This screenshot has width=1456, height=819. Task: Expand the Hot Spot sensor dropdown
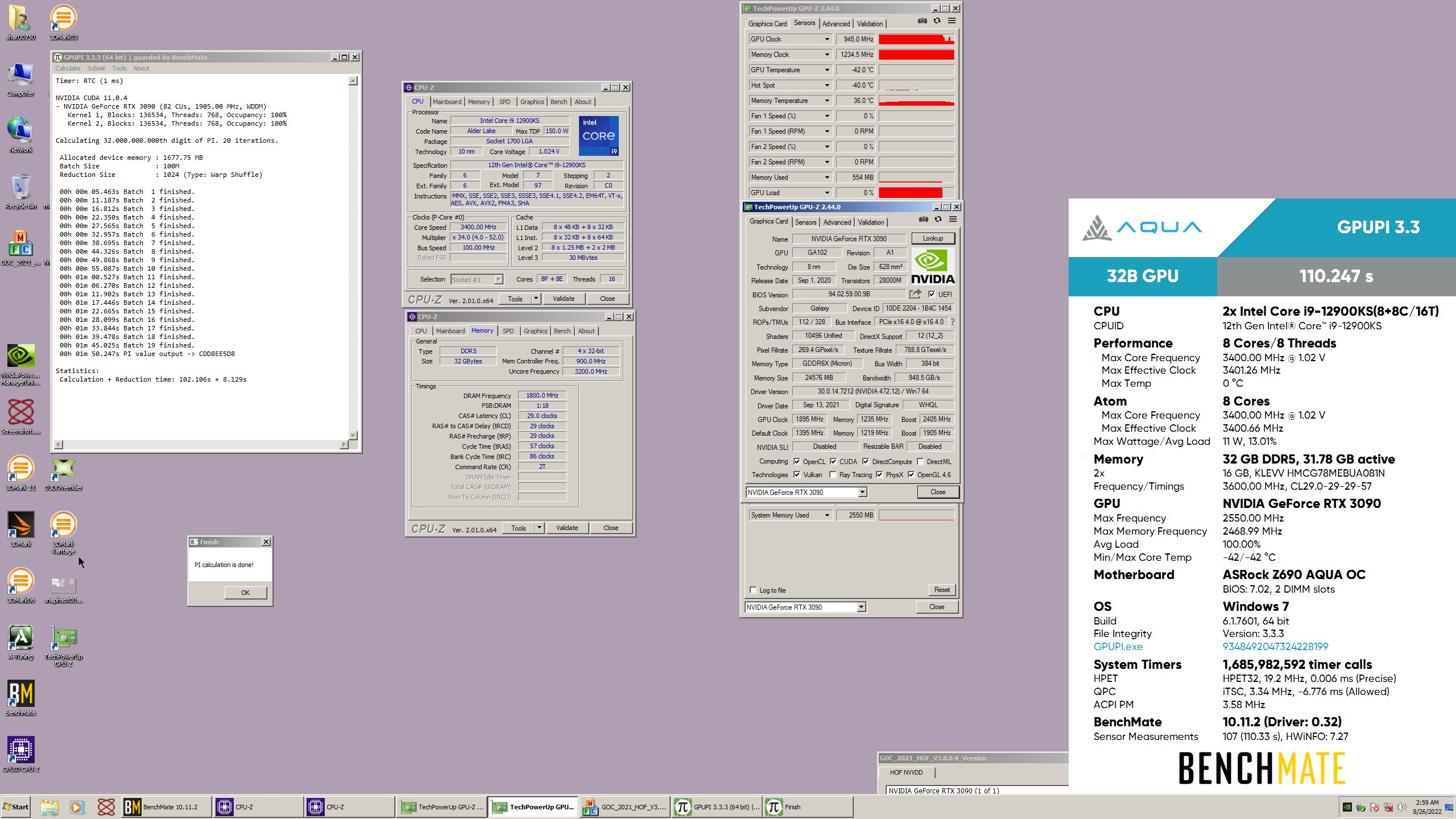(x=827, y=85)
